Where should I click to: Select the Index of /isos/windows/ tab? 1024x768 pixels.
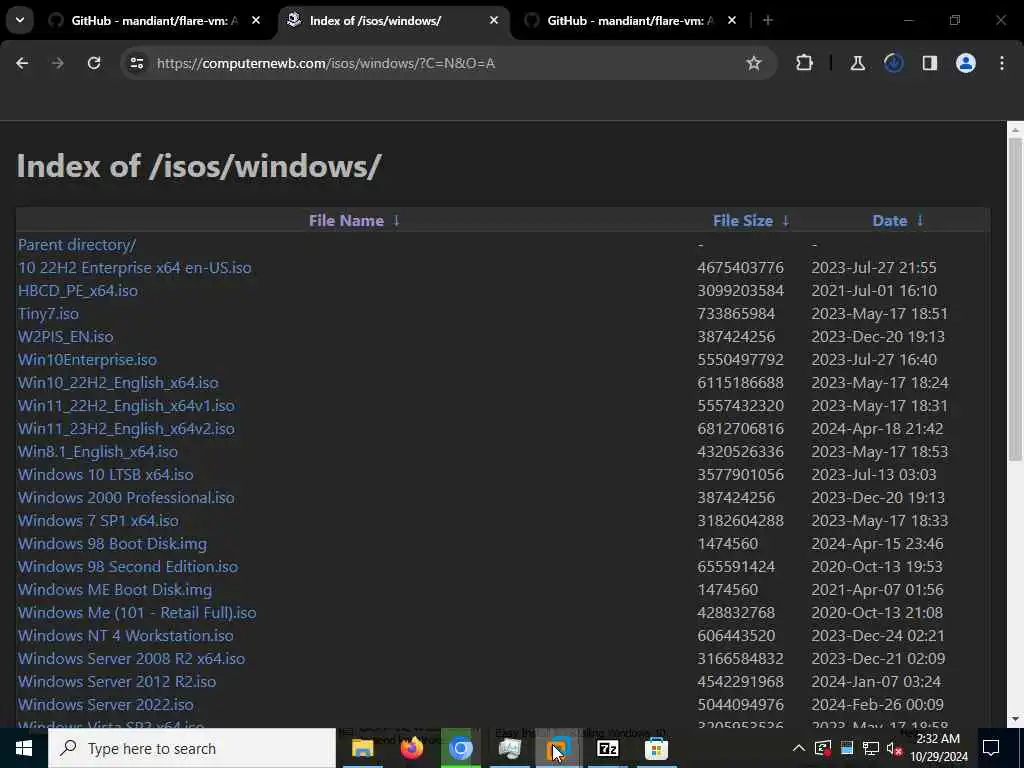pyautogui.click(x=393, y=20)
